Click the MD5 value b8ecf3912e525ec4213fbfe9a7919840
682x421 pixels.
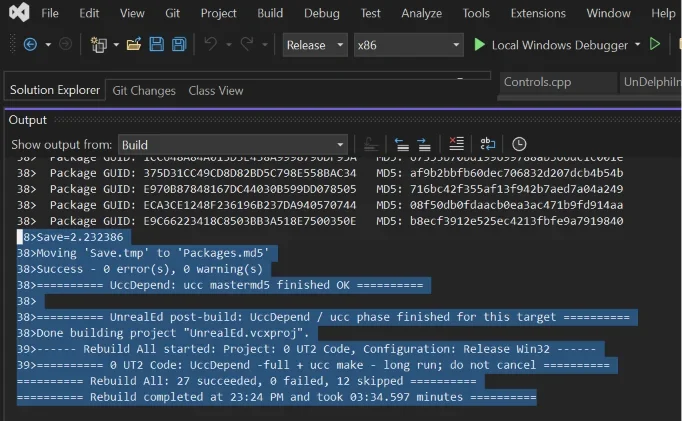pos(516,221)
